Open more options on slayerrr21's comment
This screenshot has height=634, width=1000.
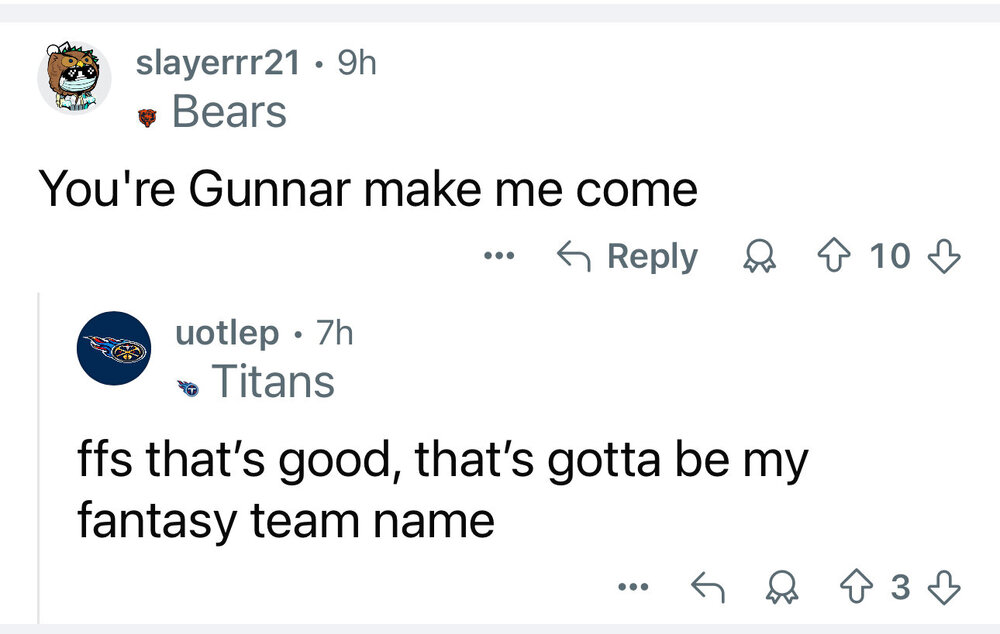coord(494,257)
